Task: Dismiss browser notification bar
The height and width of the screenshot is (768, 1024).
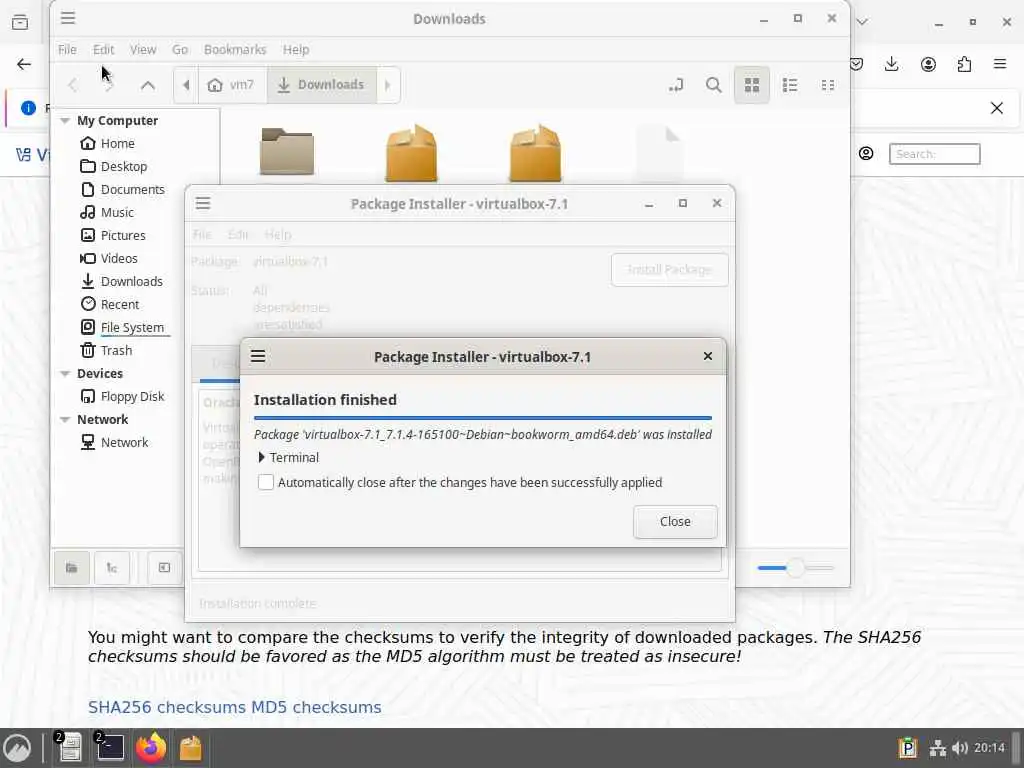Action: pos(997,108)
